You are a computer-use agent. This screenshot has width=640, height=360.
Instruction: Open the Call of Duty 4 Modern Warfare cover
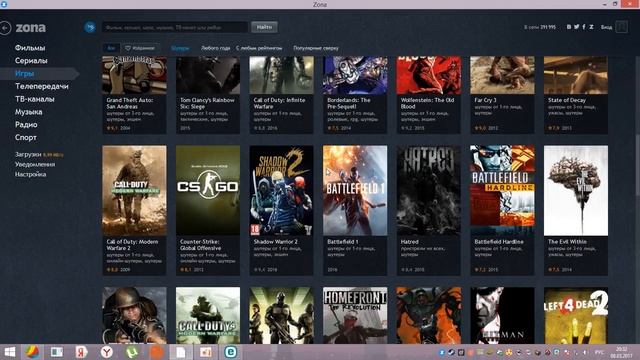(208, 315)
